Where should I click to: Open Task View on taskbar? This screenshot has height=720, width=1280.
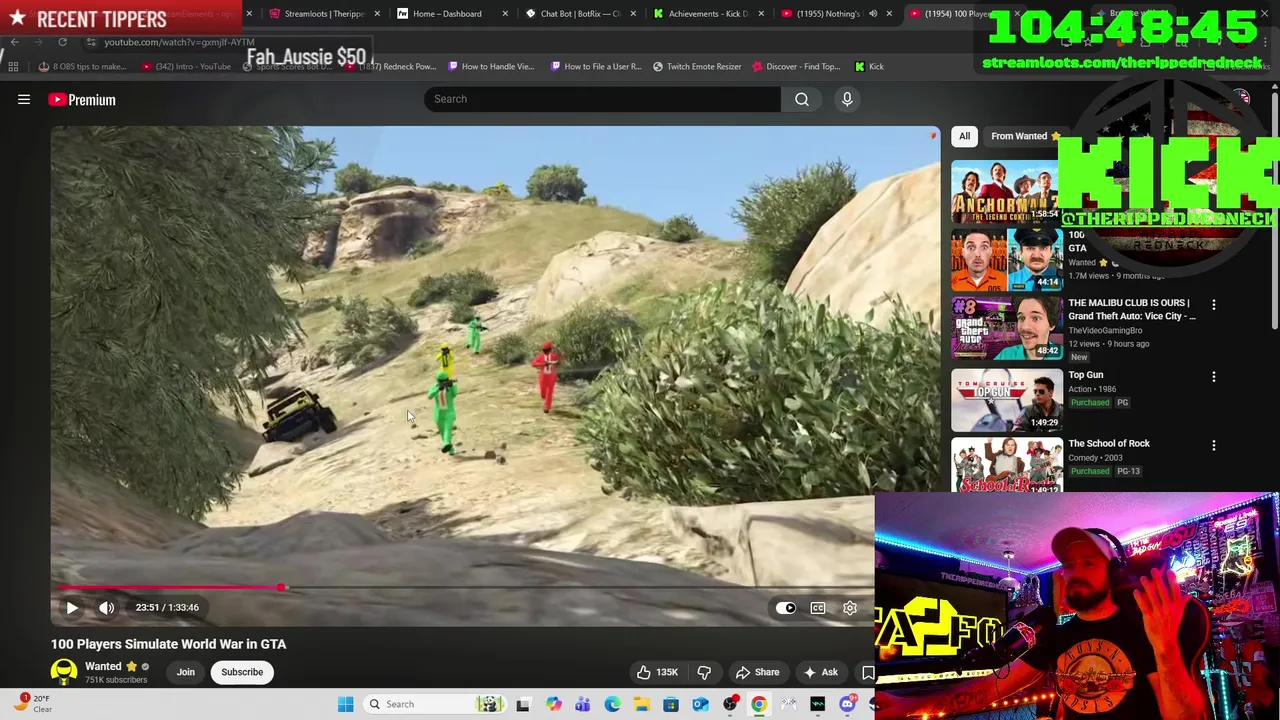click(522, 704)
